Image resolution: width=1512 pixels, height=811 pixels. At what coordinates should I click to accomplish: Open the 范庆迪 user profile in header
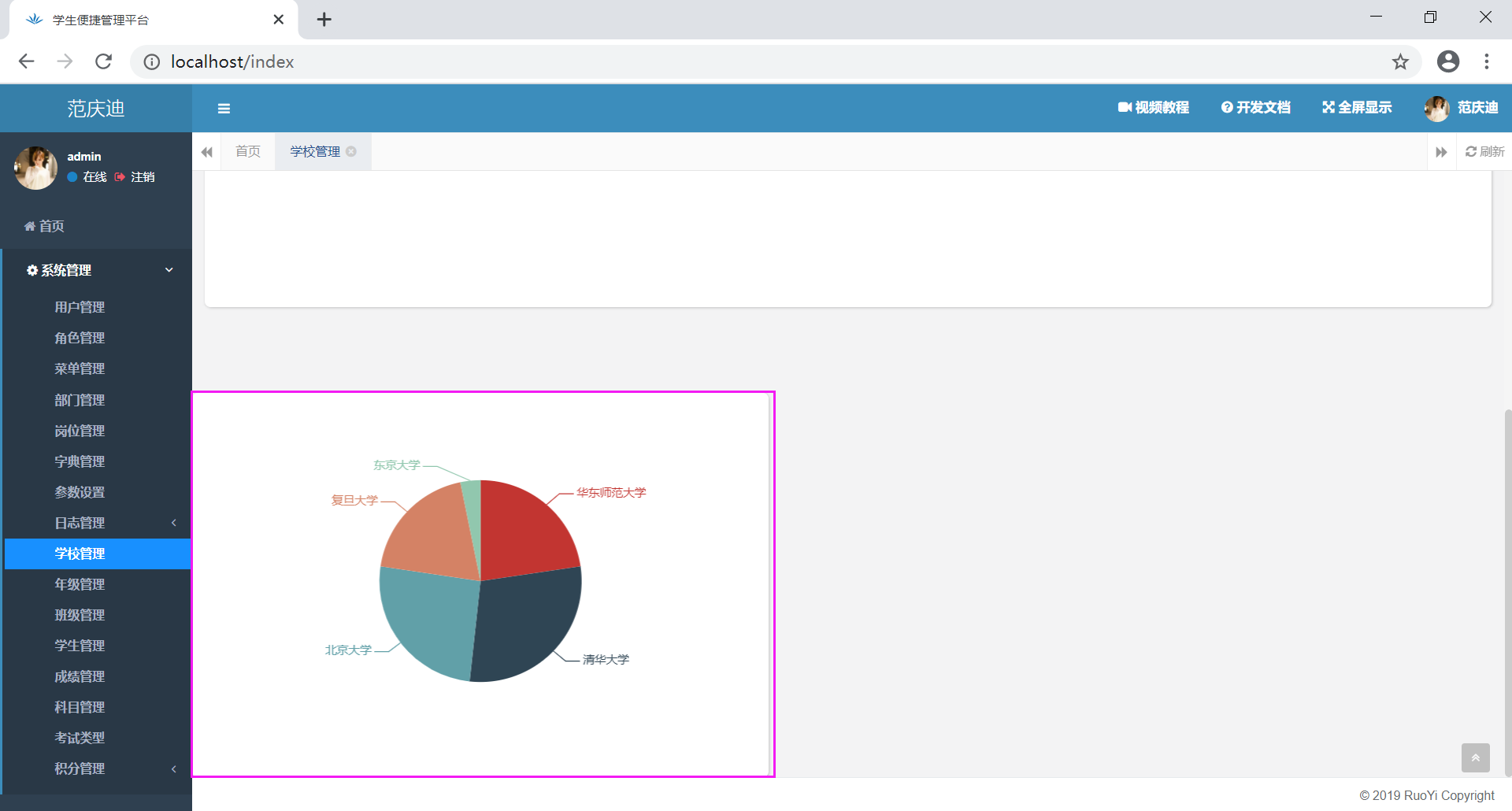click(x=1477, y=108)
